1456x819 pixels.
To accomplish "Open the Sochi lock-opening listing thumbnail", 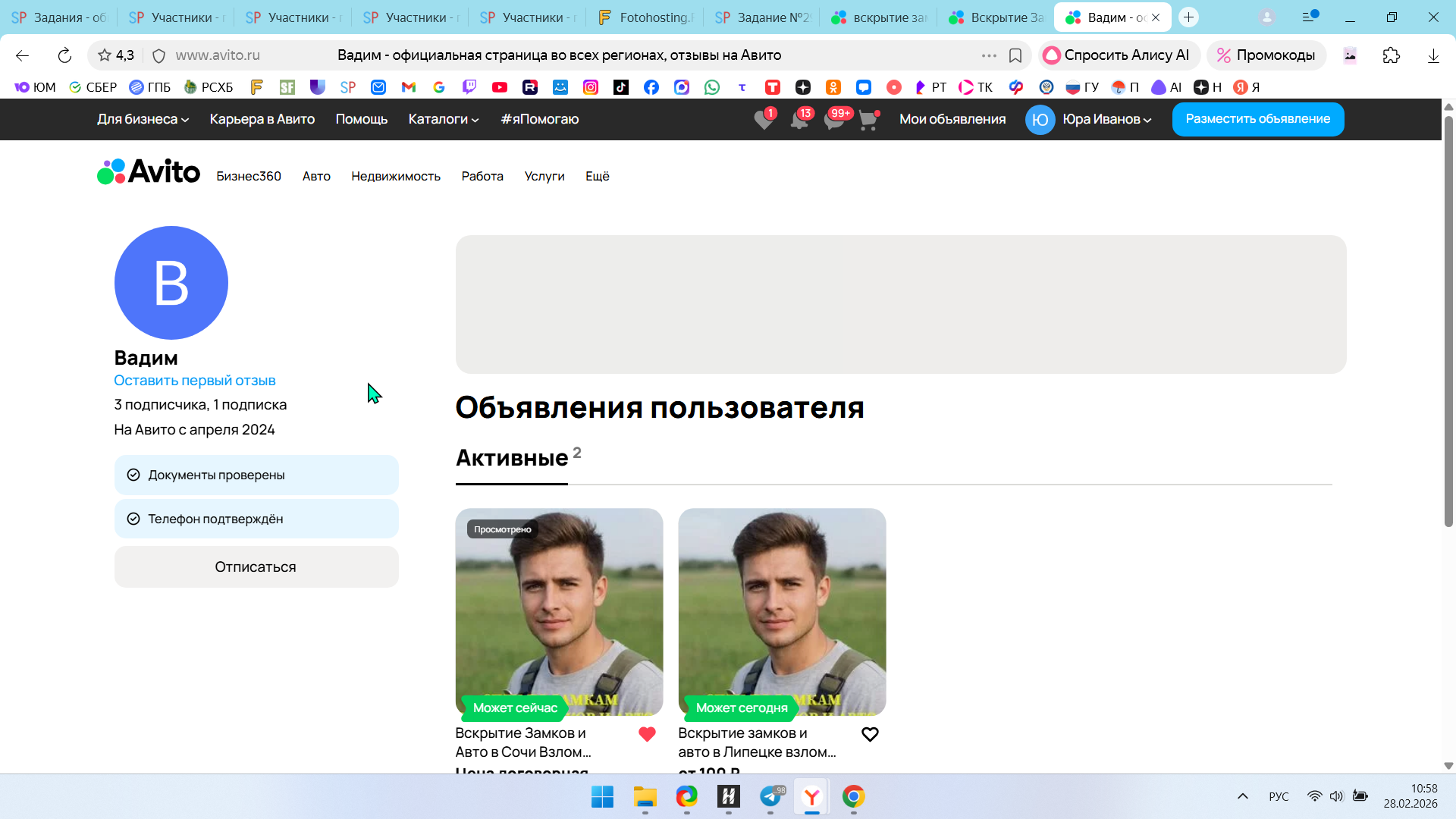I will tap(559, 611).
